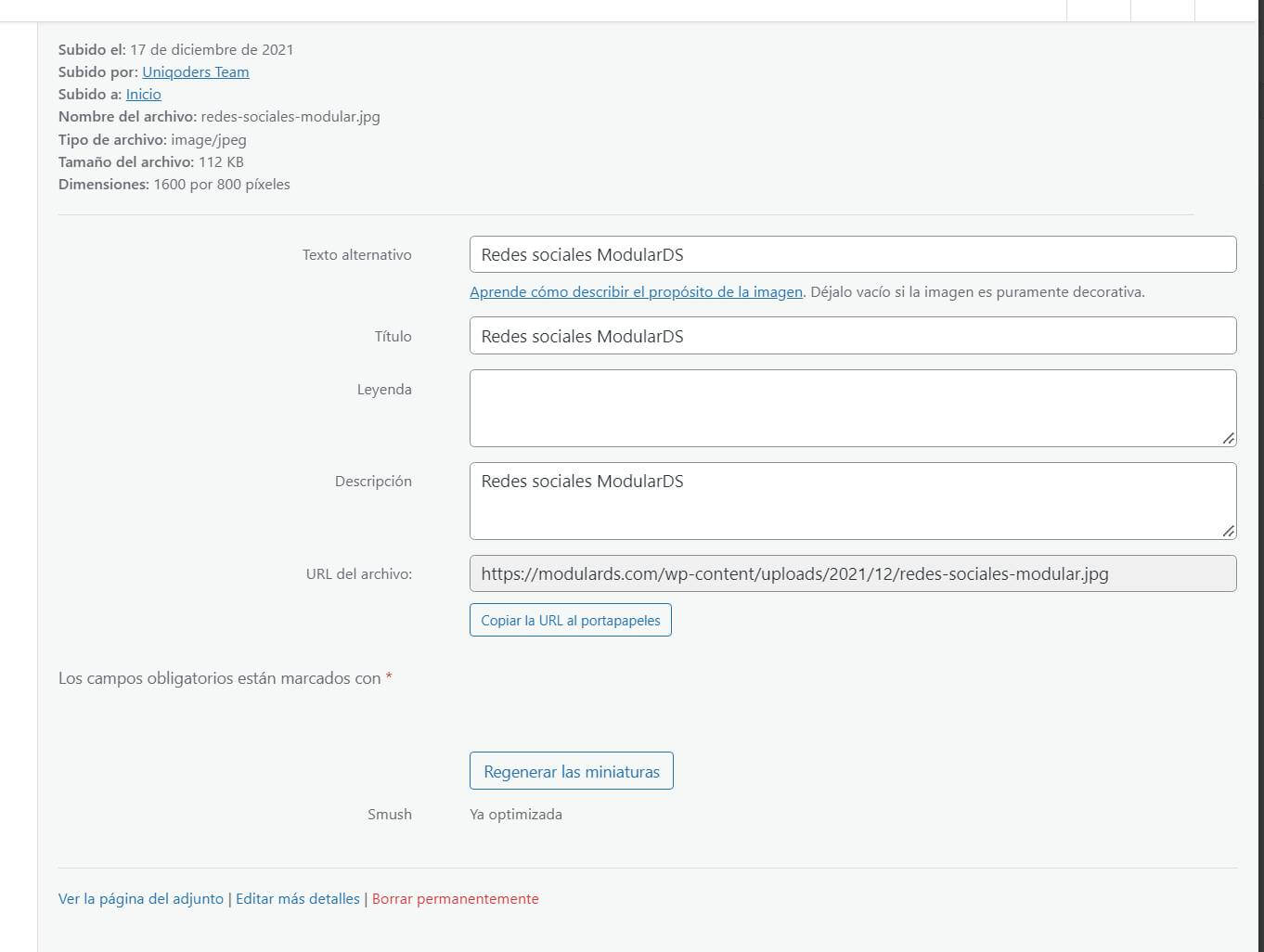This screenshot has height=952, width=1264.
Task: Click the empty Leyenda textarea
Action: (x=852, y=406)
